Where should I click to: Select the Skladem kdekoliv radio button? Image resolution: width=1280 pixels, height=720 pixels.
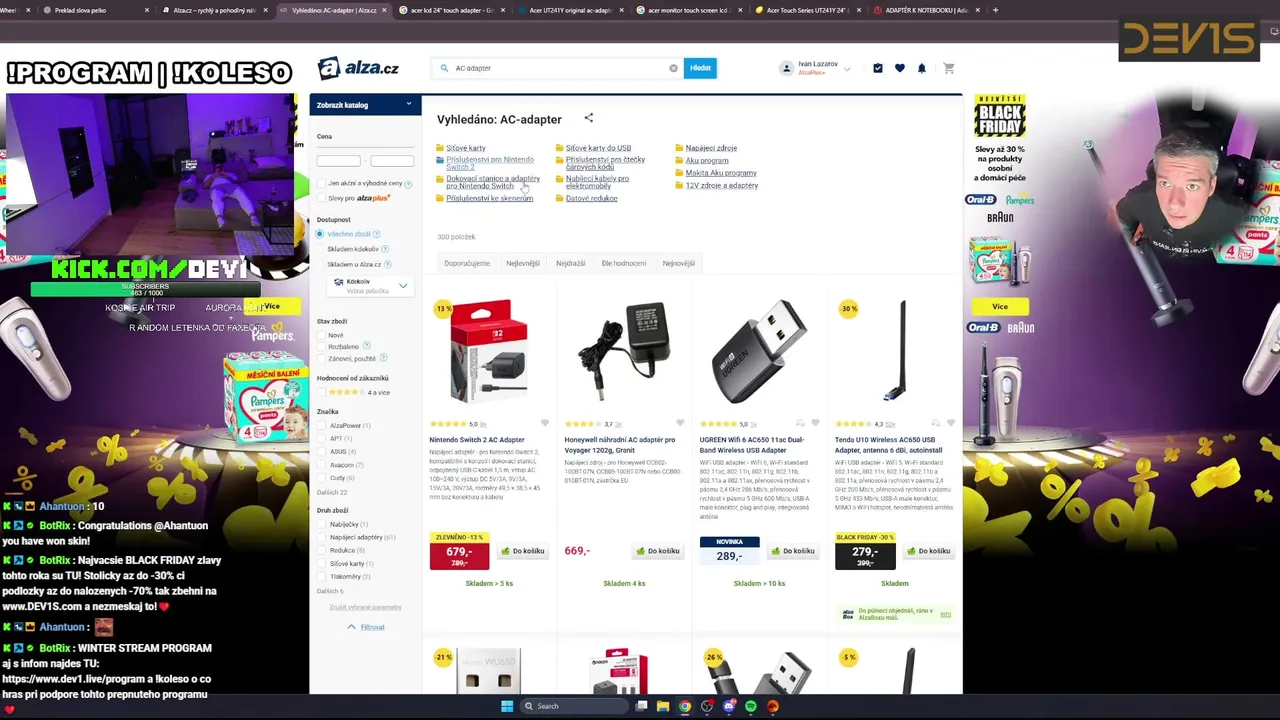(x=320, y=249)
